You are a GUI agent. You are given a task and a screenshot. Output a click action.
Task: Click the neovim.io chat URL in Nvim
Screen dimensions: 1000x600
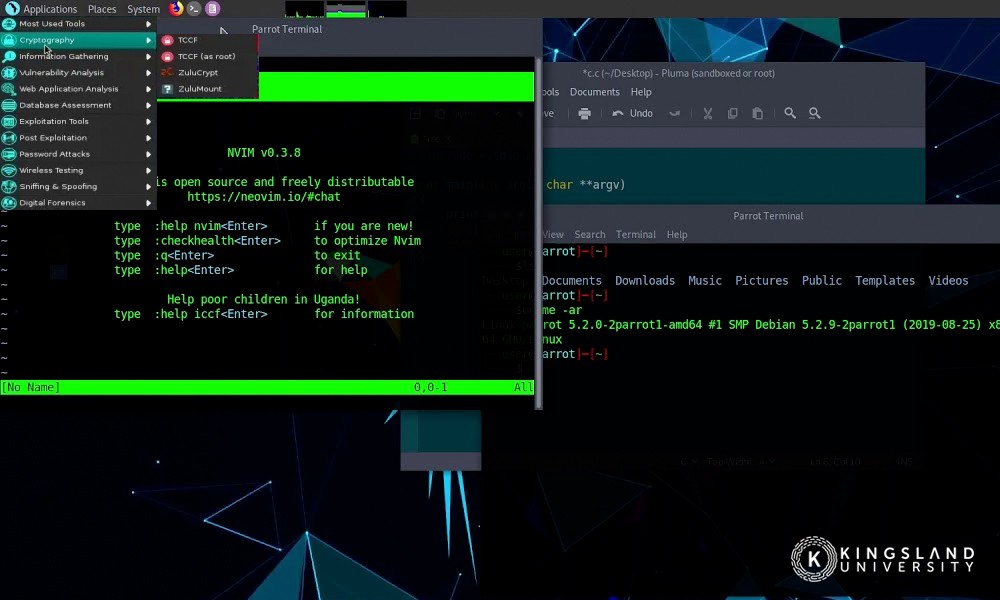tap(263, 197)
